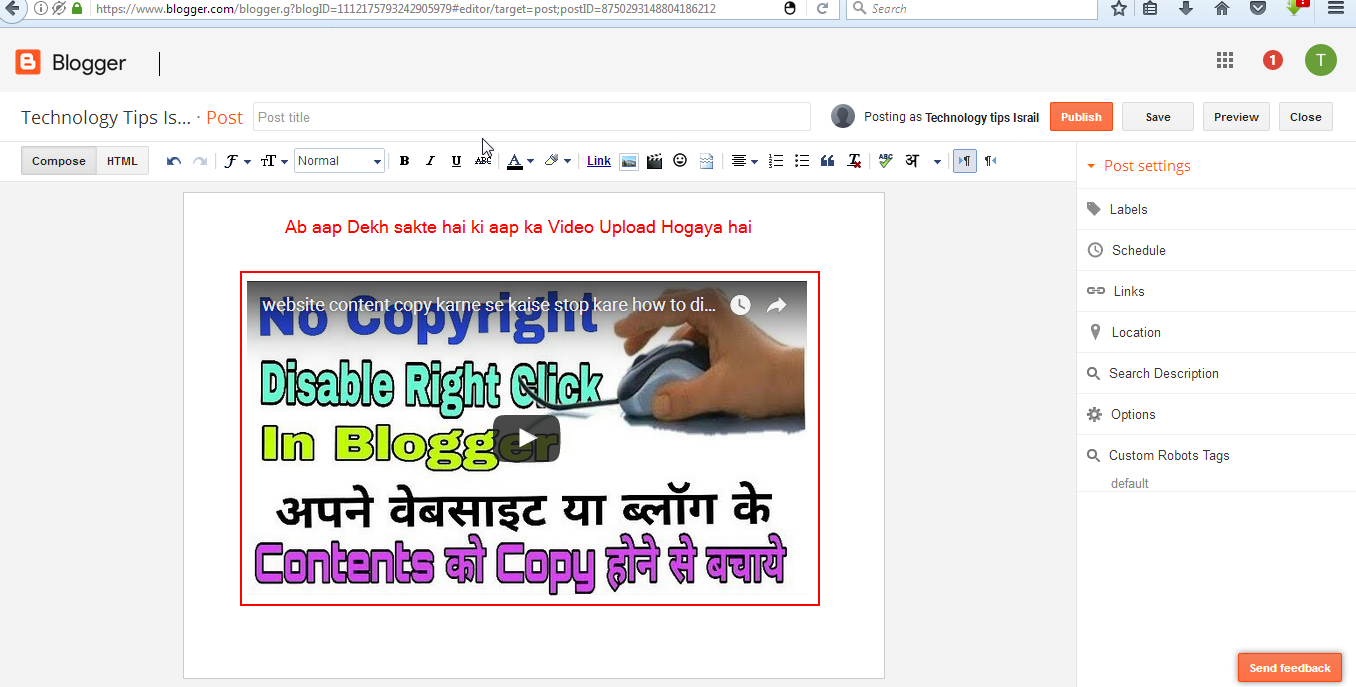Switch to HTML editing mode

click(x=122, y=161)
